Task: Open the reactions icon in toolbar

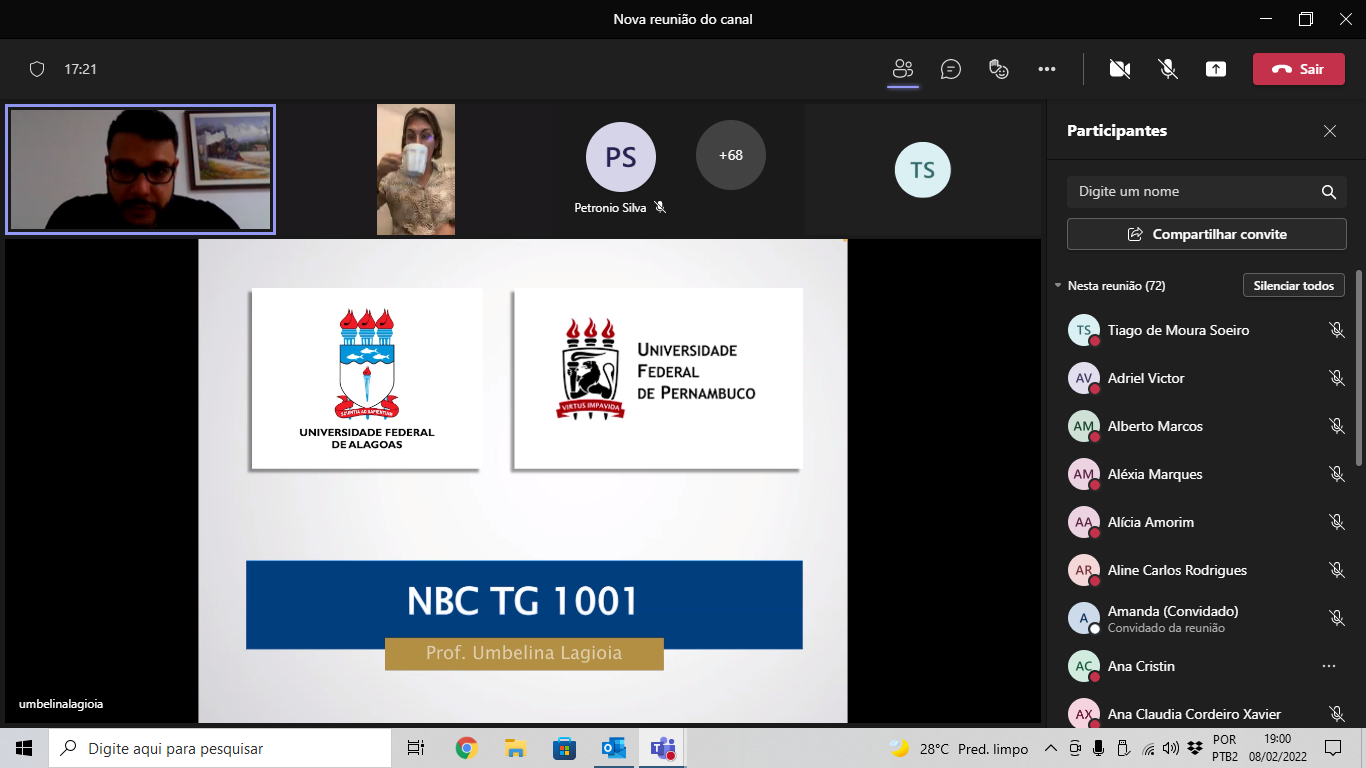Action: (998, 69)
